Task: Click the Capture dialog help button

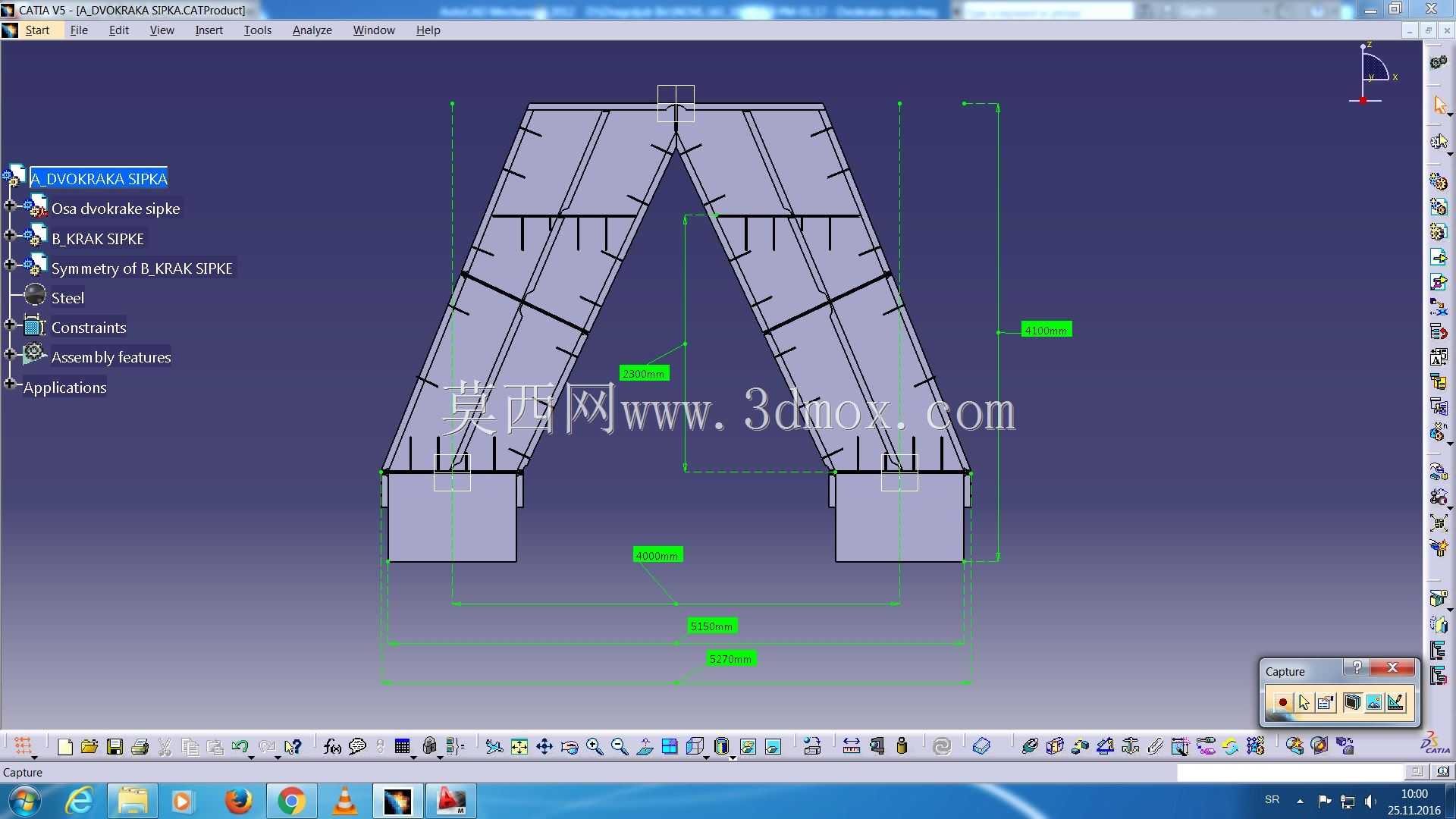Action: pos(1357,667)
